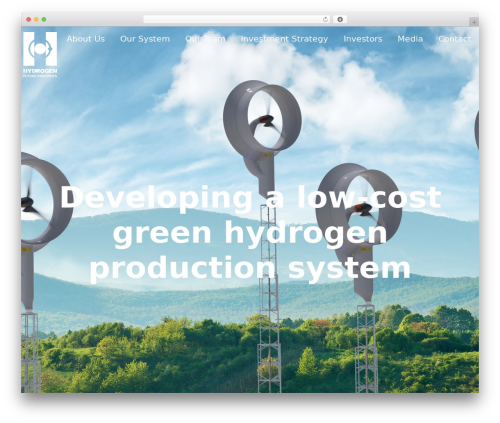Close the window with red button
This screenshot has width=500, height=423.
[x=29, y=20]
